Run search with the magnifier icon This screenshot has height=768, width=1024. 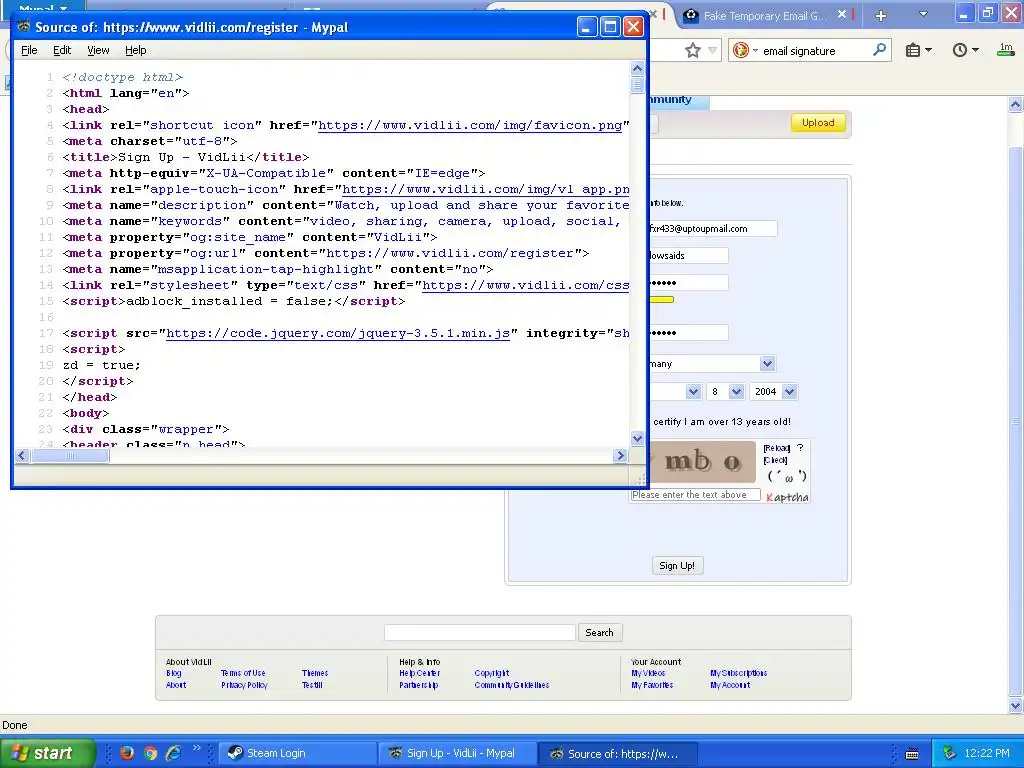point(880,50)
